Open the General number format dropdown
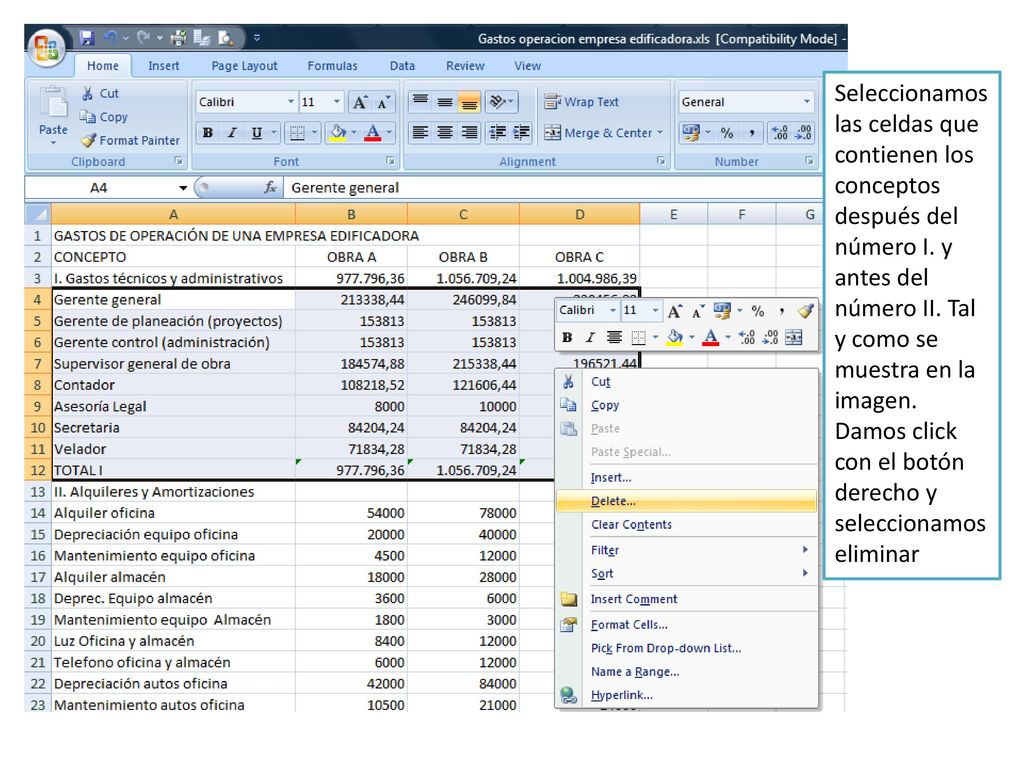 [807, 102]
